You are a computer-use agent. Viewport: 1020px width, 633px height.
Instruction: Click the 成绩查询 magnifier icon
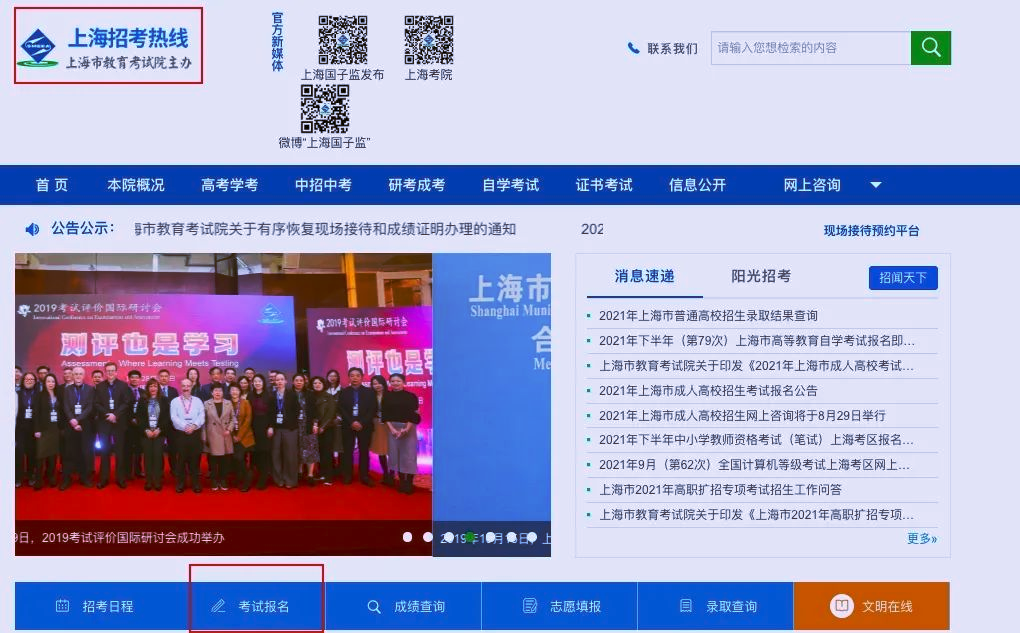coord(373,607)
